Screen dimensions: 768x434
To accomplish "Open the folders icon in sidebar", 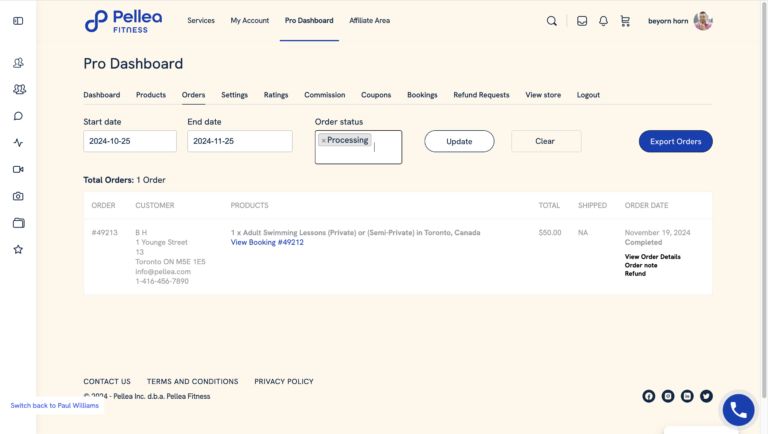I will 19,223.
